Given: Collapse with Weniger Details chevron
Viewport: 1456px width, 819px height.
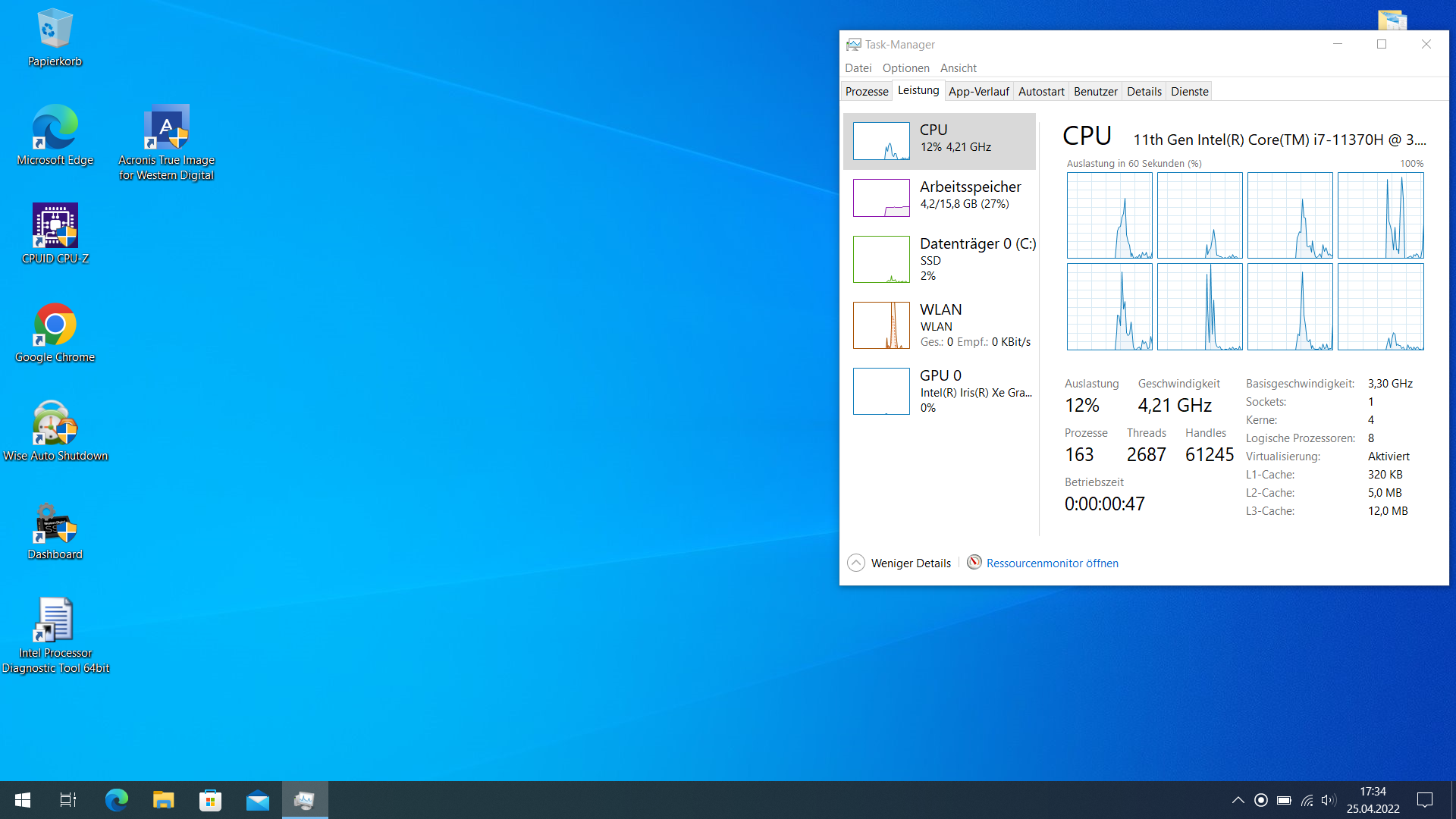Looking at the screenshot, I should (855, 563).
